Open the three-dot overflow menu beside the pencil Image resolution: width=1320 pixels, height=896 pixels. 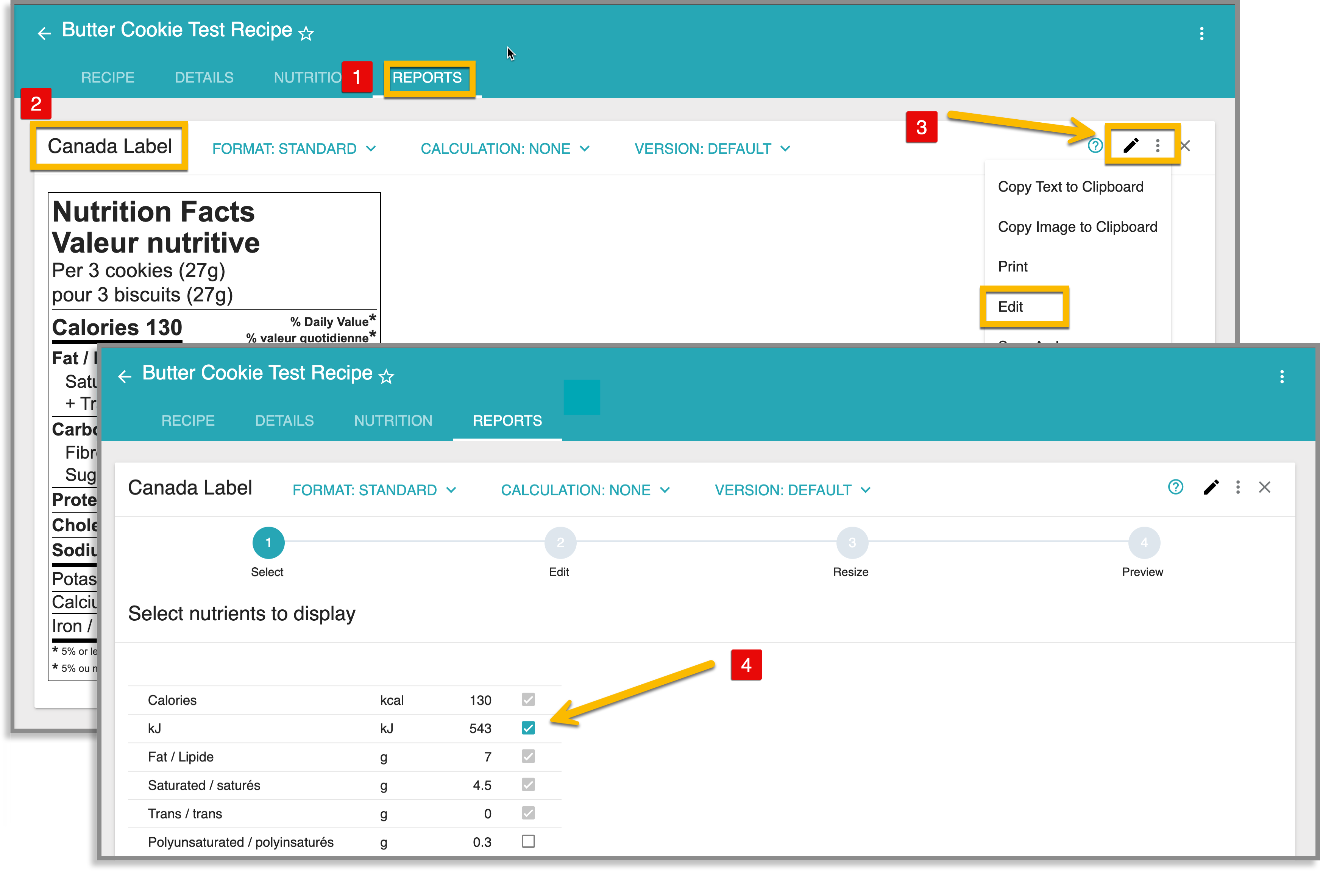tap(1158, 146)
